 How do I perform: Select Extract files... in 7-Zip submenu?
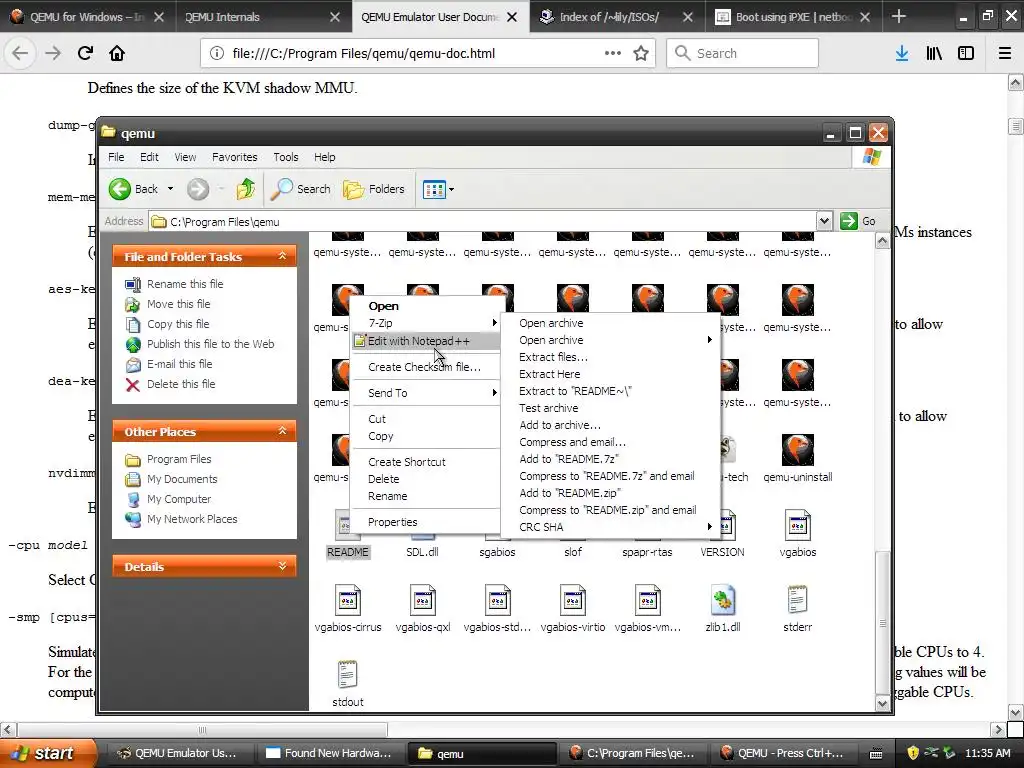coord(610,357)
